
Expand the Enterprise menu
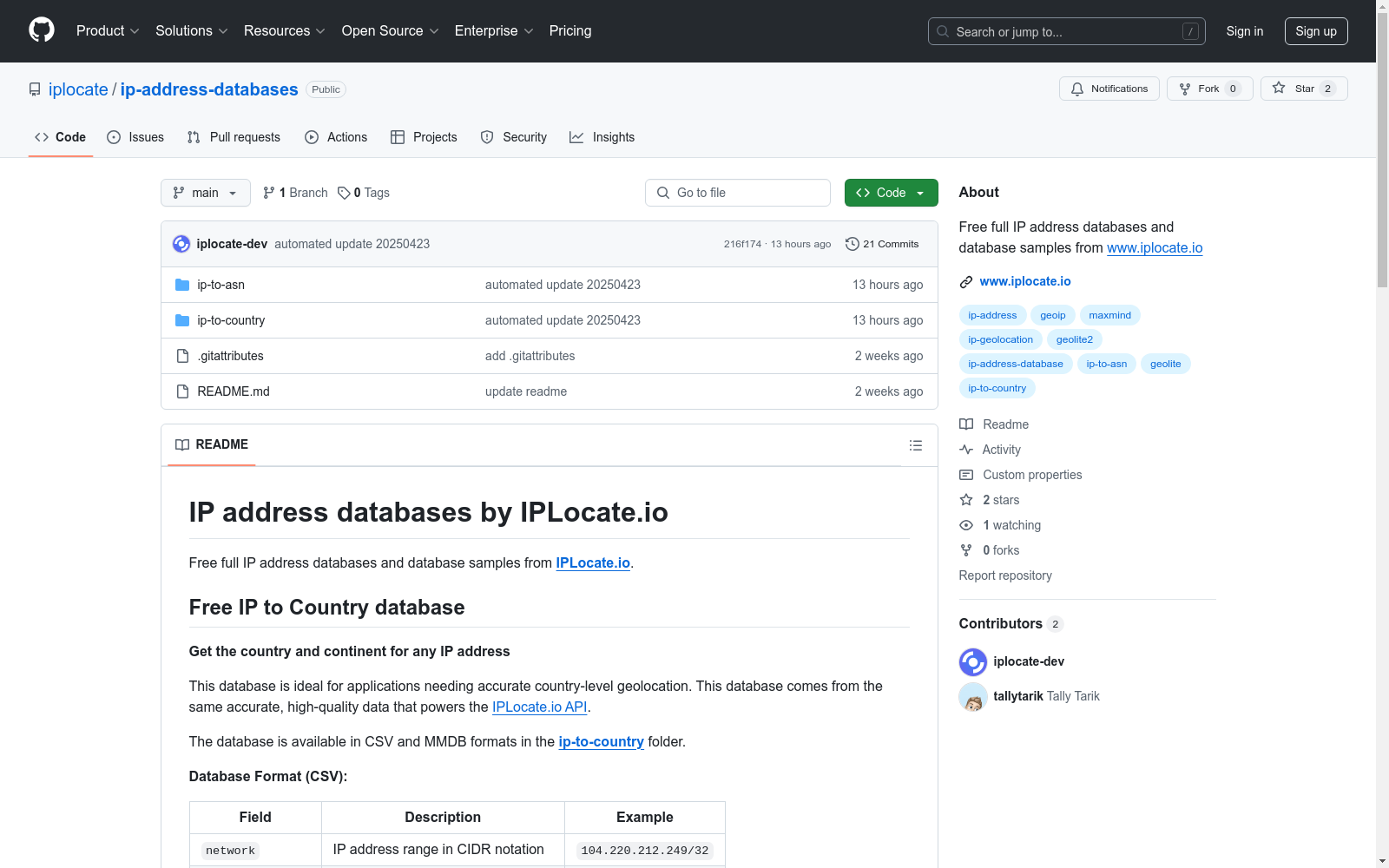(494, 31)
